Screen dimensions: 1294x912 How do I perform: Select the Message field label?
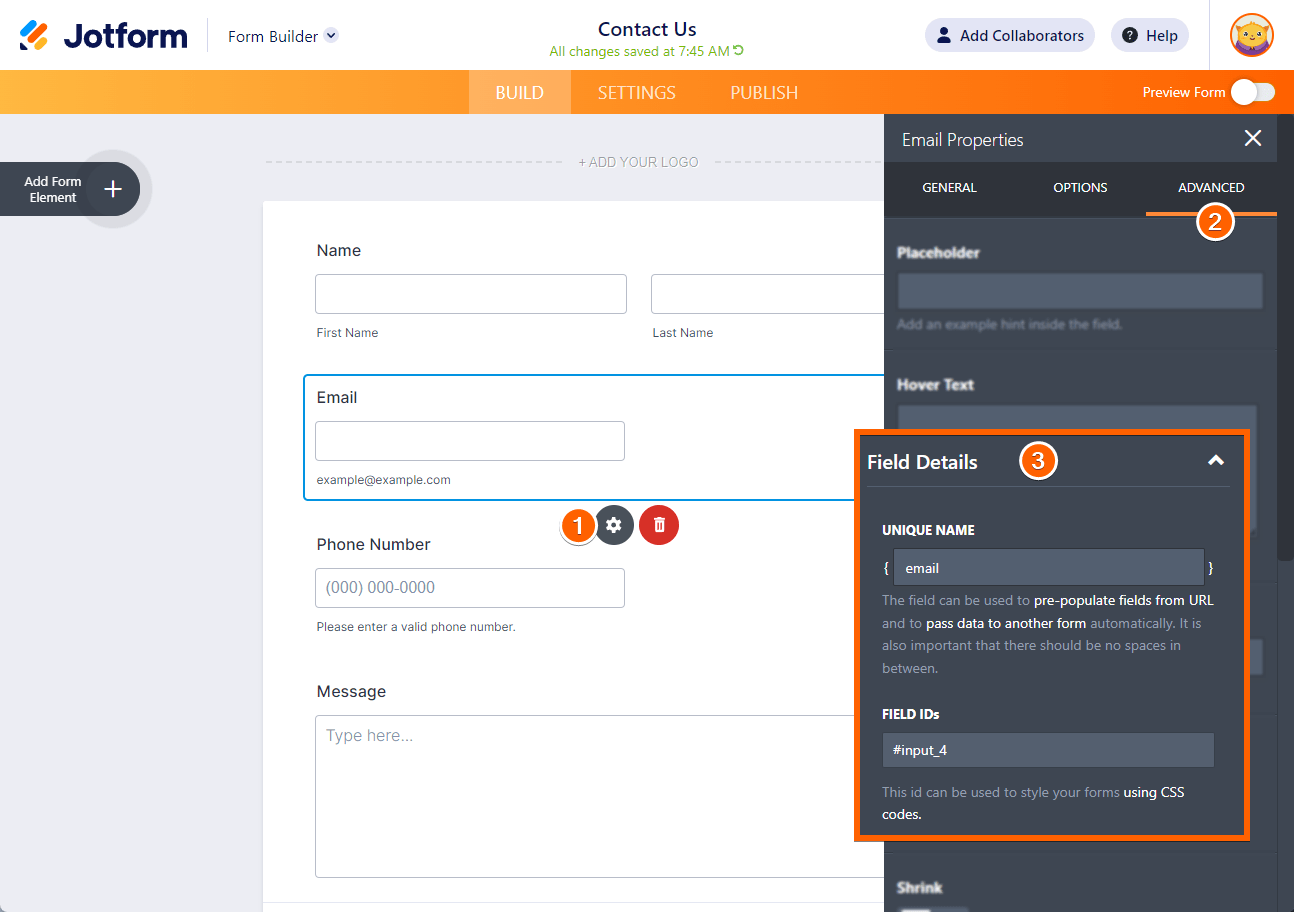[x=351, y=692]
